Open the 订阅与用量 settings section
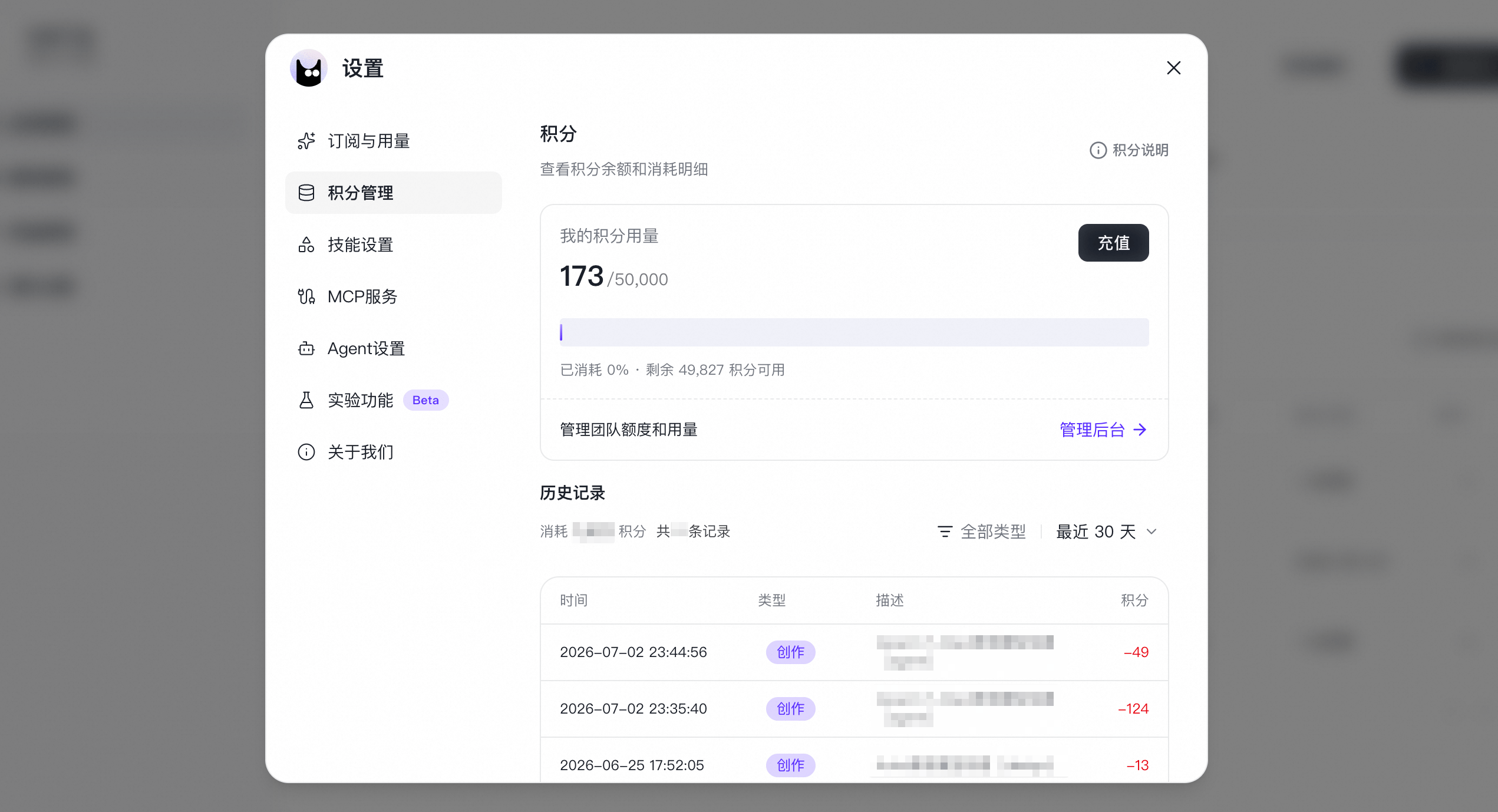Screen dimensions: 1498x812 click(393, 141)
